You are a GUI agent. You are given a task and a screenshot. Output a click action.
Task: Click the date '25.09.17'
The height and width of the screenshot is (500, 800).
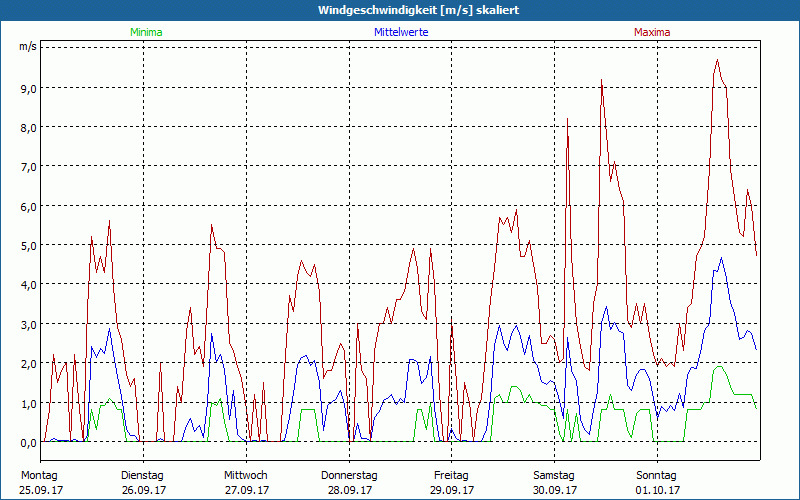41,490
